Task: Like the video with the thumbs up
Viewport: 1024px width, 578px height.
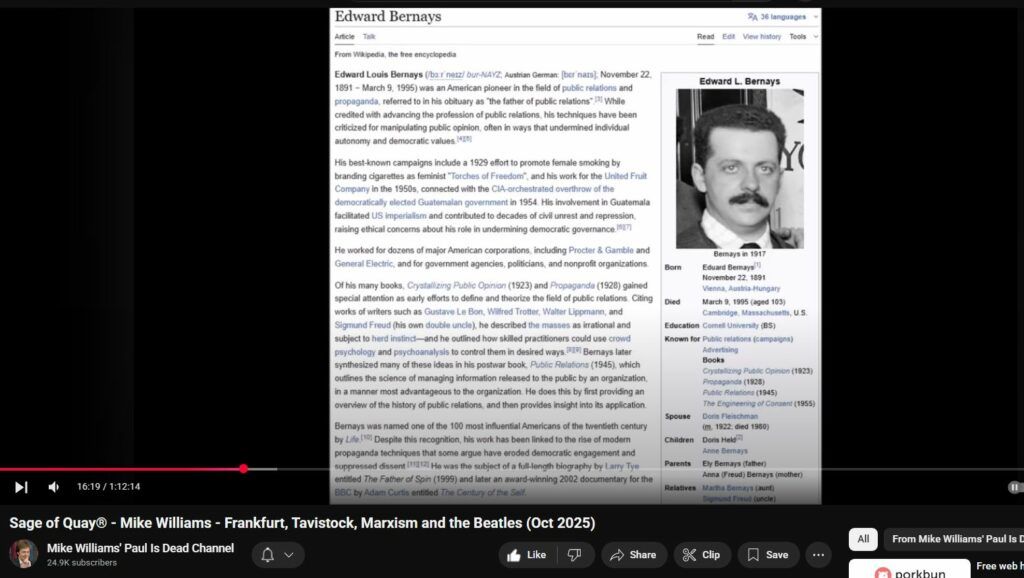Action: (x=527, y=555)
